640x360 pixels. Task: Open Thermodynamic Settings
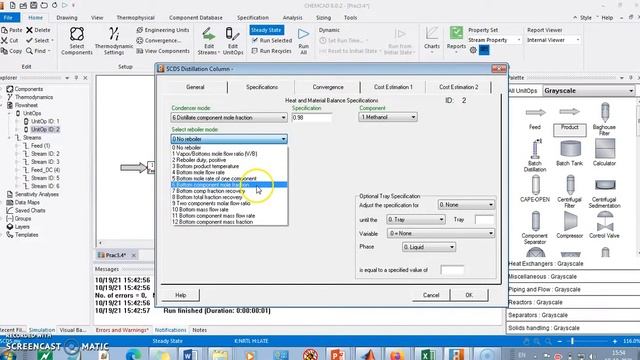(113, 40)
